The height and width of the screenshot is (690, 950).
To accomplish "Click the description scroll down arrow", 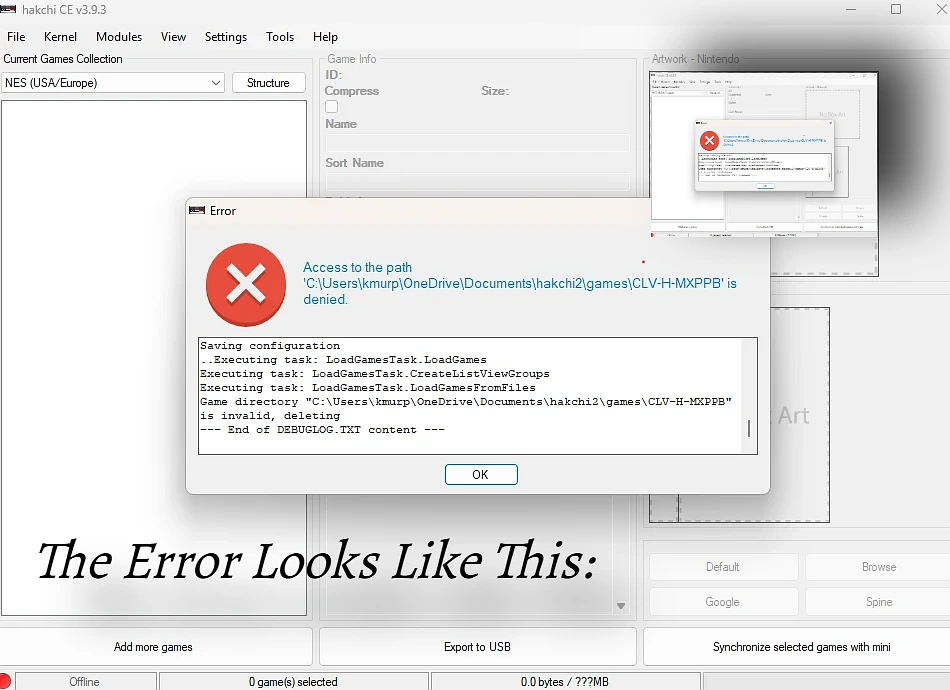I will [x=621, y=606].
